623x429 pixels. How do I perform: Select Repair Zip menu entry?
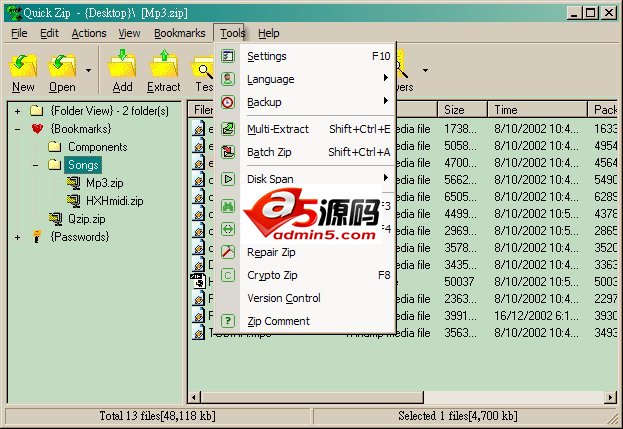(317, 252)
